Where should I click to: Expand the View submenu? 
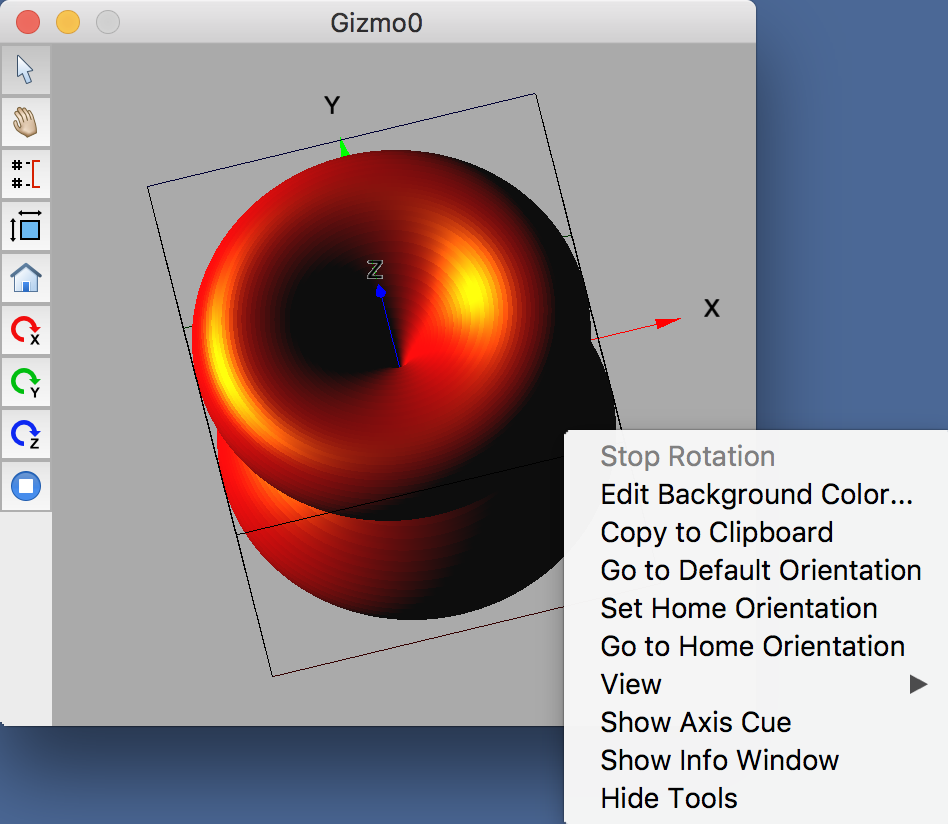coord(631,685)
